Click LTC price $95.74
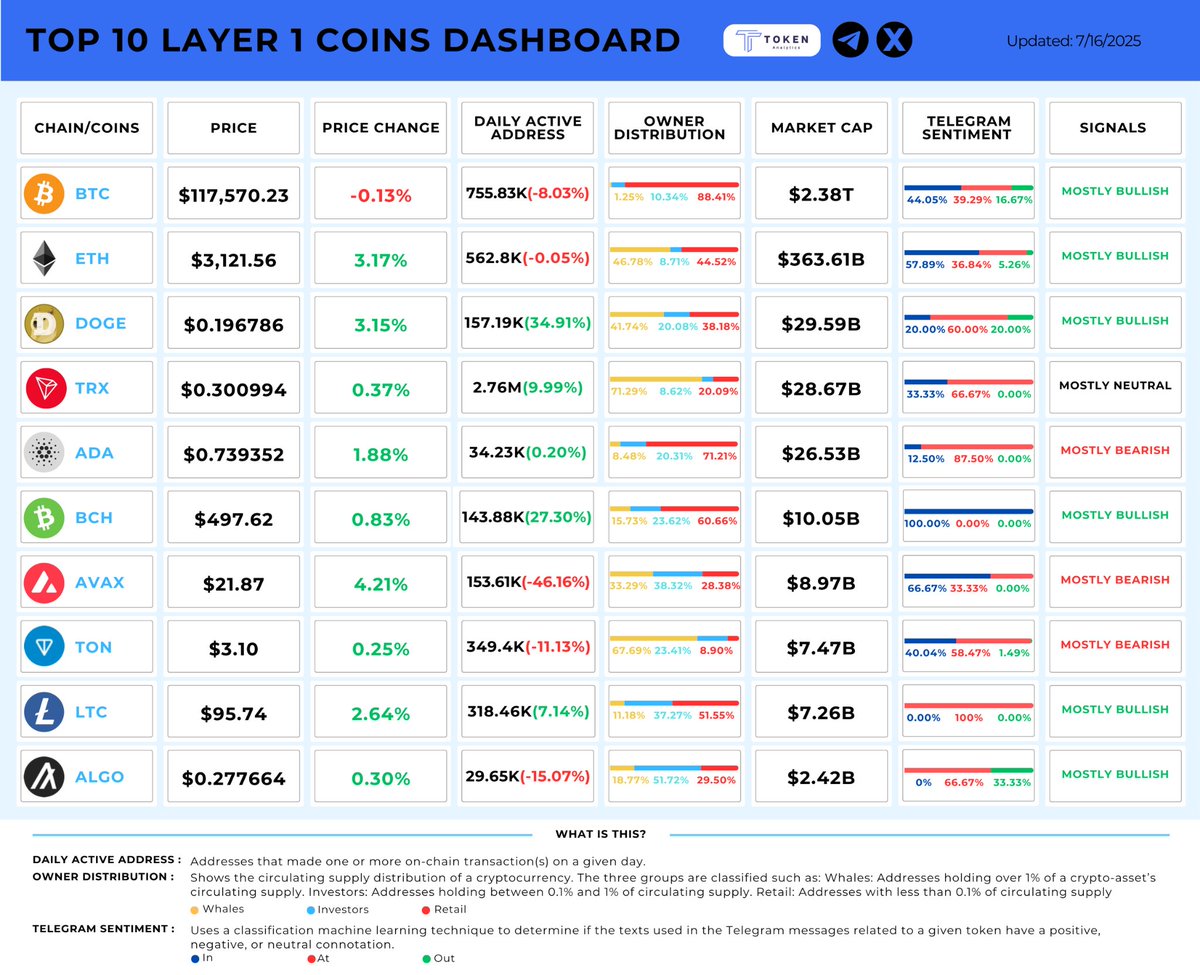1200x975 pixels. [233, 714]
